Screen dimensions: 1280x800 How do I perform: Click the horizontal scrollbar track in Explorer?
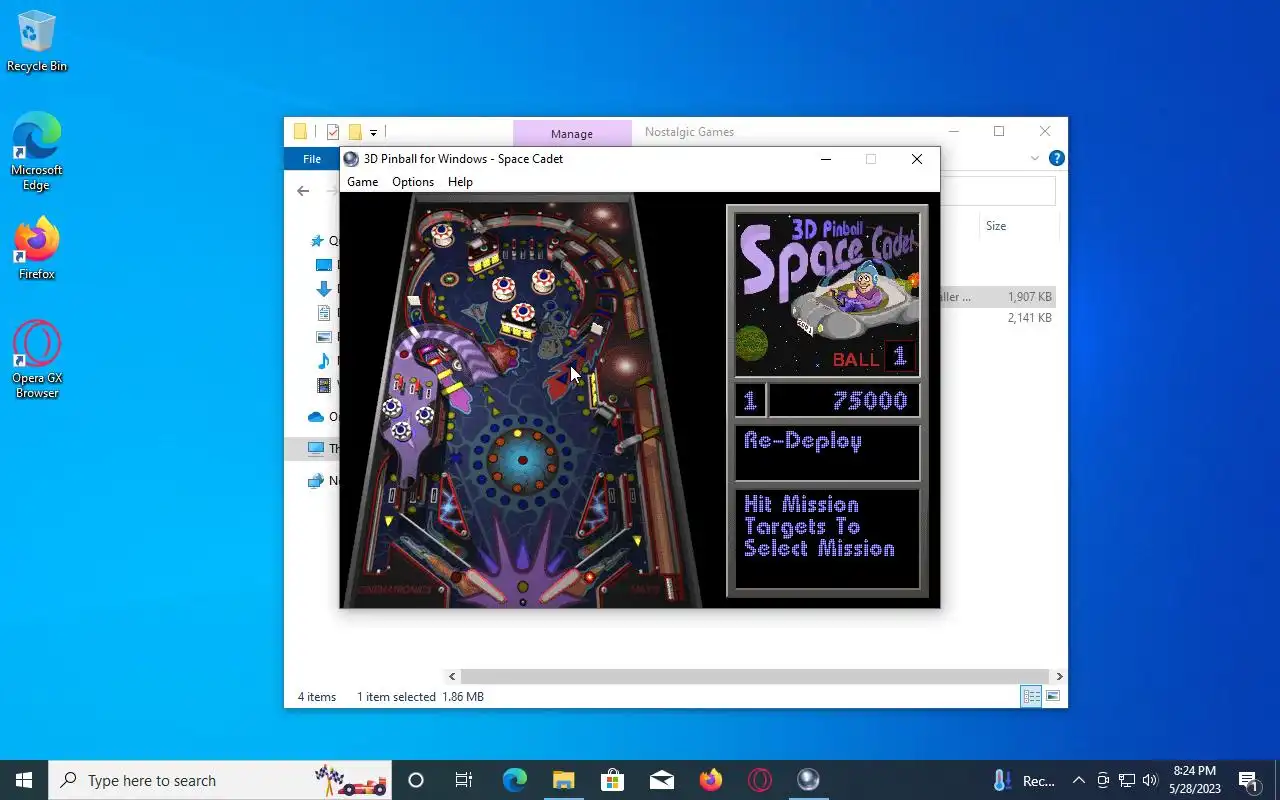755,677
